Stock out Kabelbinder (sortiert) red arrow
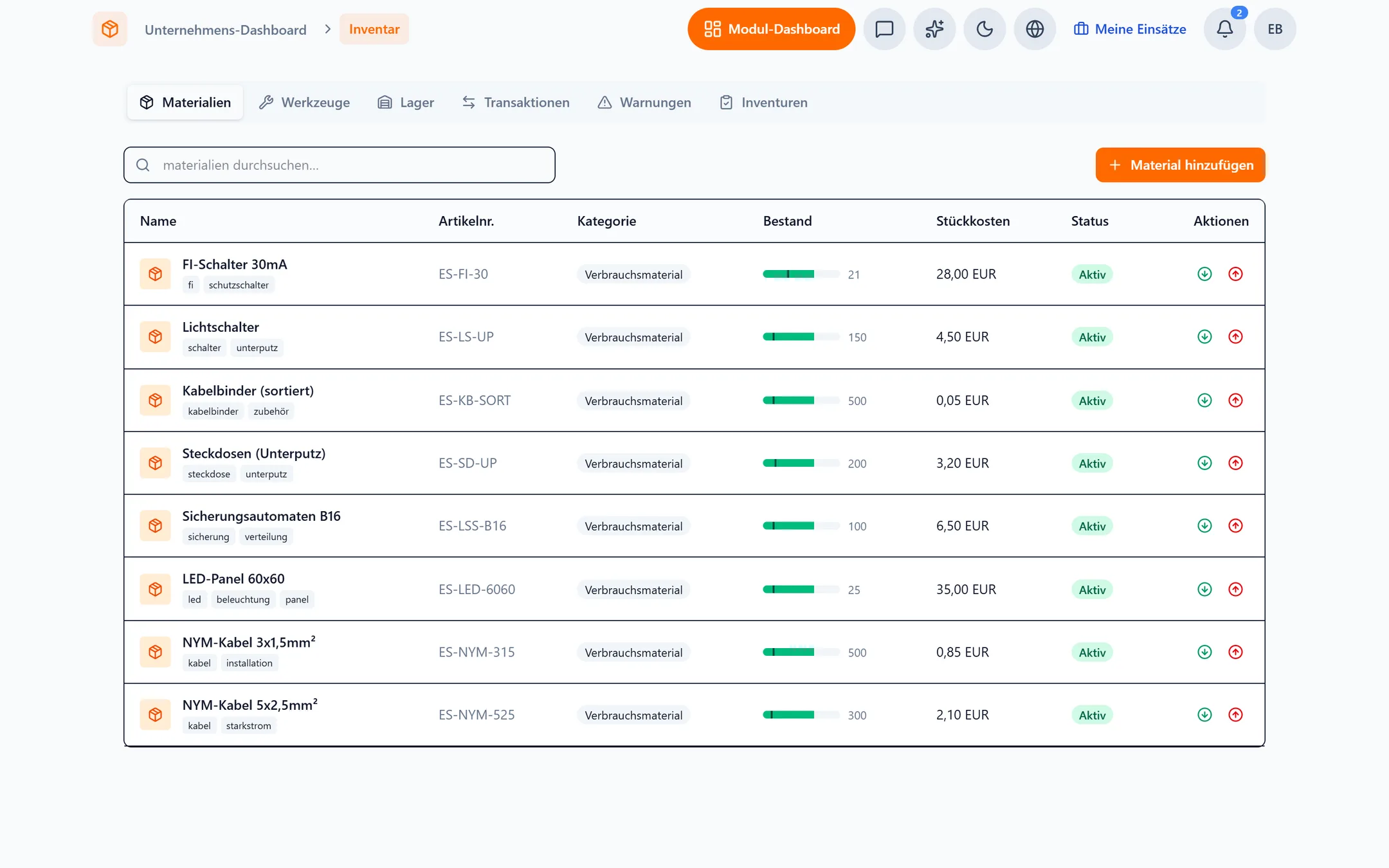 [1235, 401]
